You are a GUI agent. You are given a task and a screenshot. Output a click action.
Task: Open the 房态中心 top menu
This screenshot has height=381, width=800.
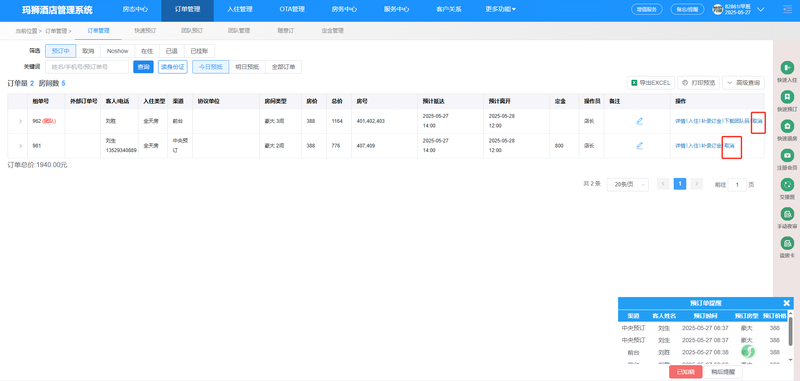click(x=135, y=10)
